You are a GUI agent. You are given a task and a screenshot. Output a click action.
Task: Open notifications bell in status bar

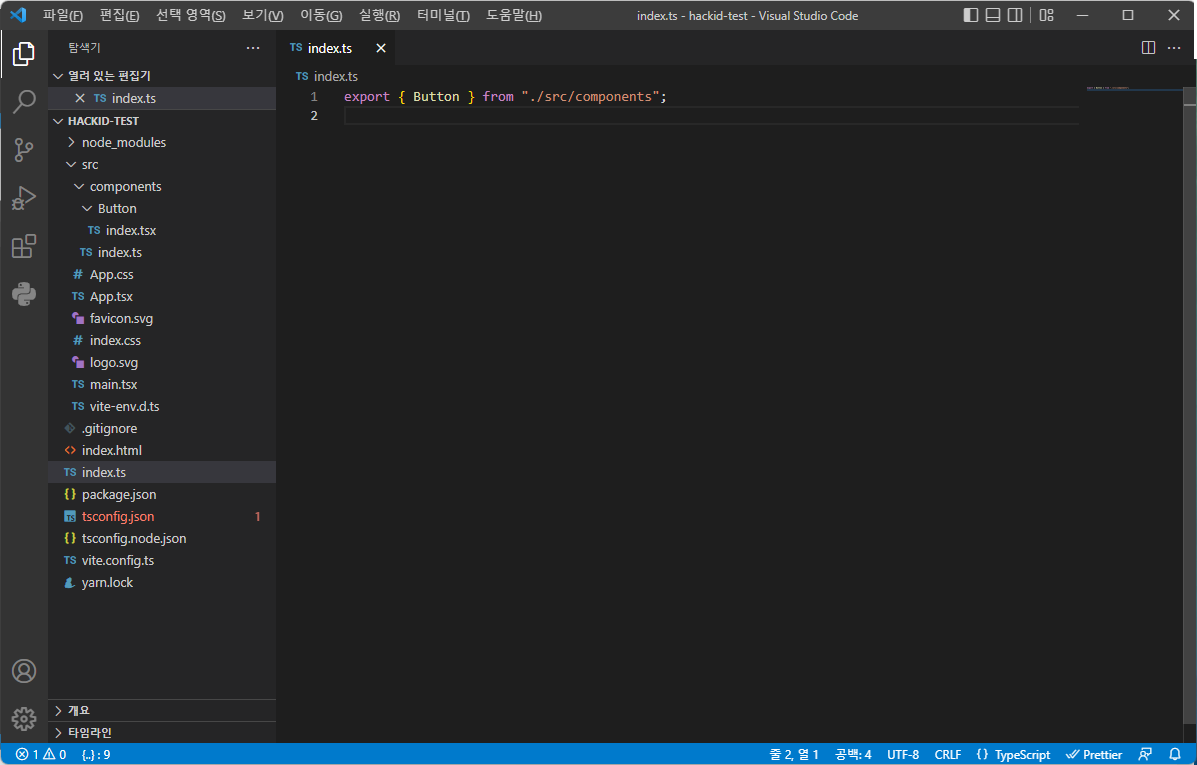click(x=1175, y=754)
